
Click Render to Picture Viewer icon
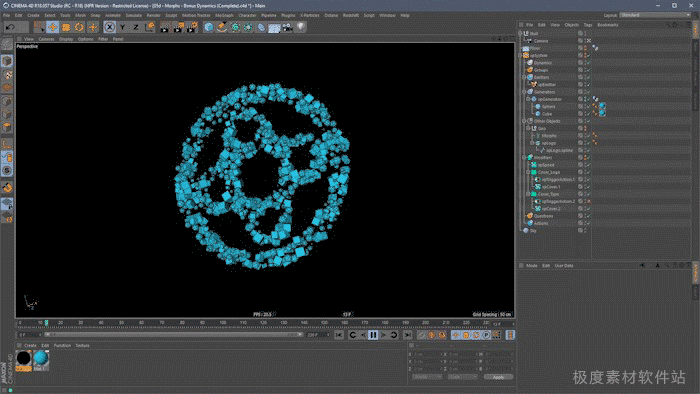178,27
